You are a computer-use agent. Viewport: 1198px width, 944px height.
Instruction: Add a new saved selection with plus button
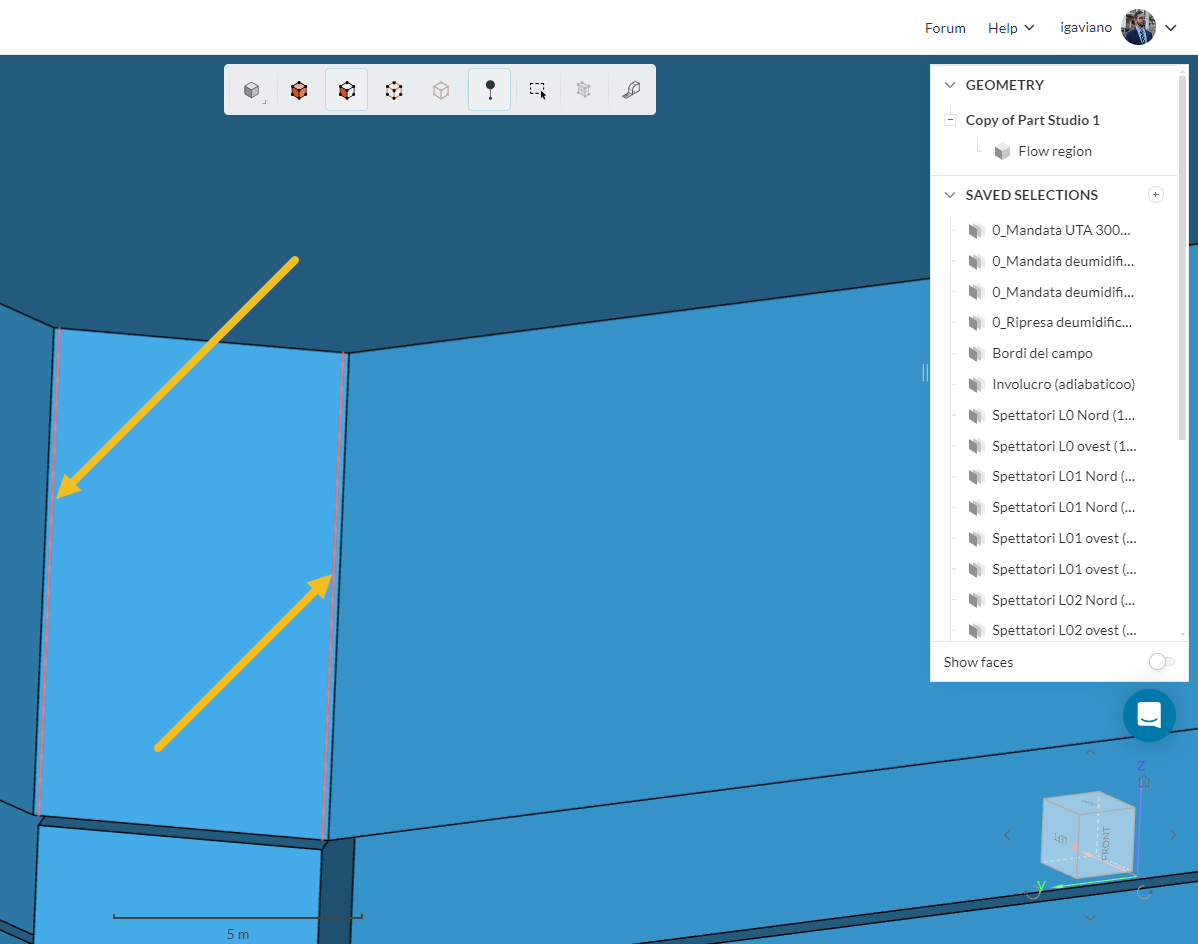[1155, 195]
